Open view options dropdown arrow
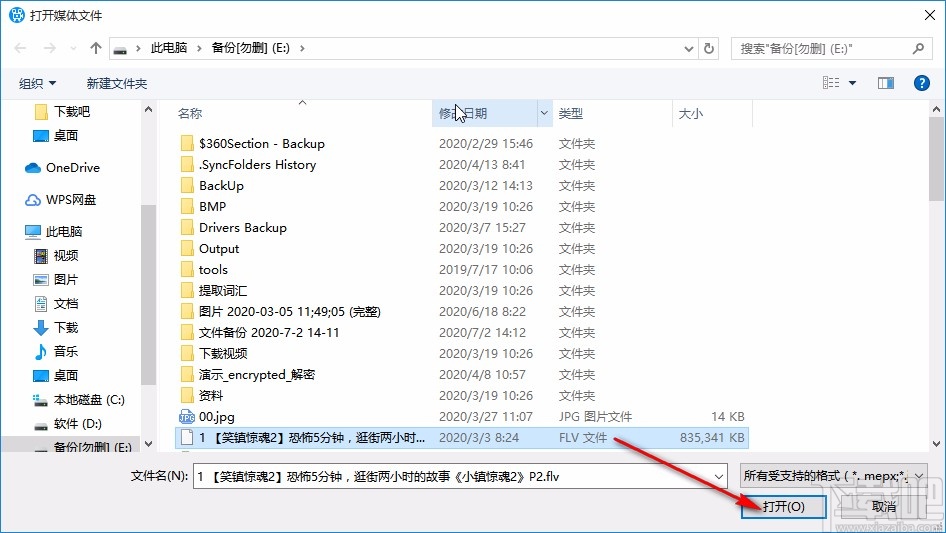Viewport: 946px width, 533px height. point(852,83)
